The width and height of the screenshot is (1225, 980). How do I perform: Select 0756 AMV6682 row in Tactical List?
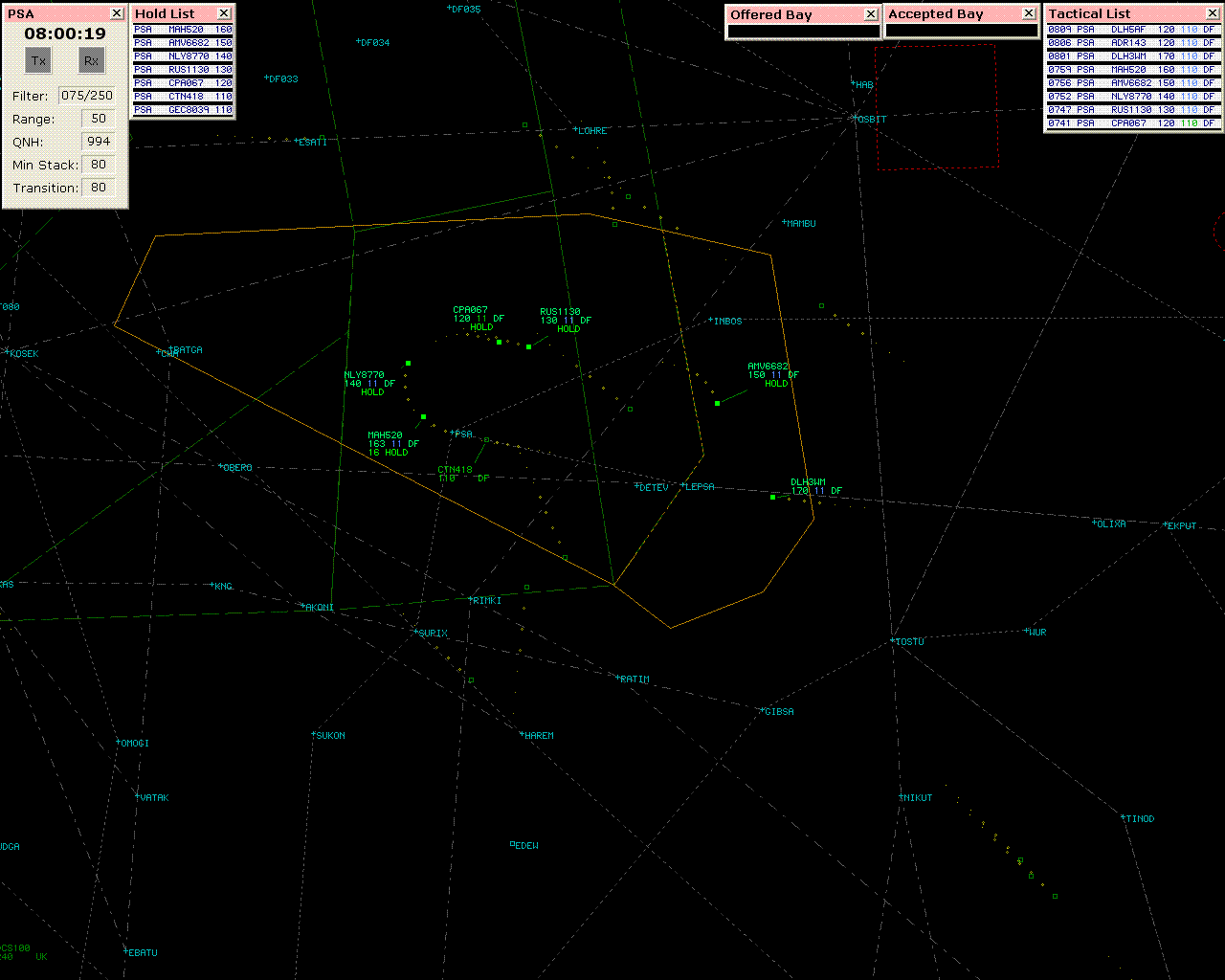point(1131,83)
